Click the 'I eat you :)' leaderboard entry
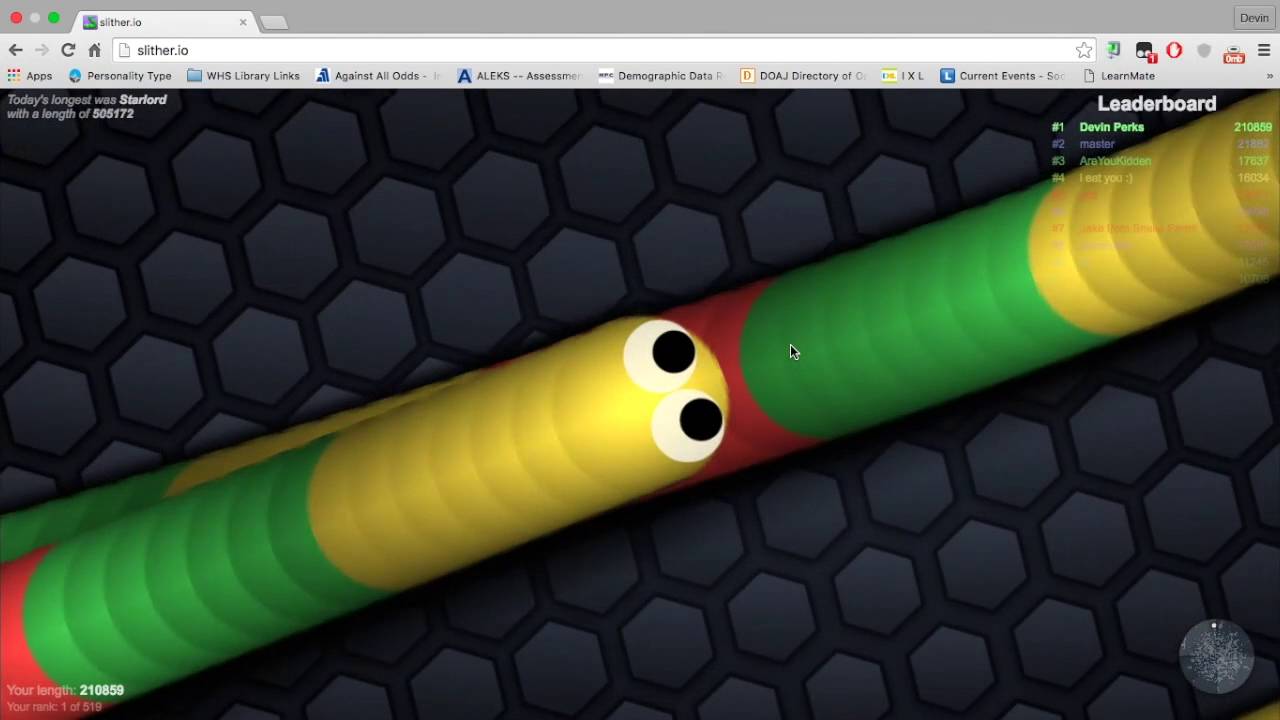This screenshot has width=1280, height=720. point(1161,178)
